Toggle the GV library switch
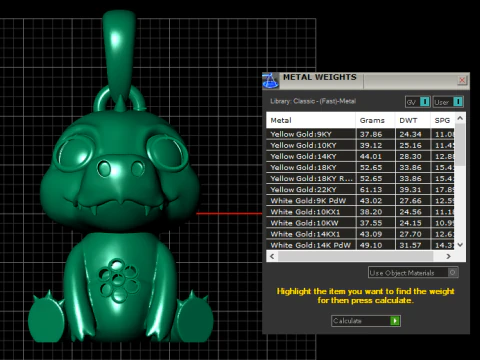The image size is (480, 360). click(418, 102)
